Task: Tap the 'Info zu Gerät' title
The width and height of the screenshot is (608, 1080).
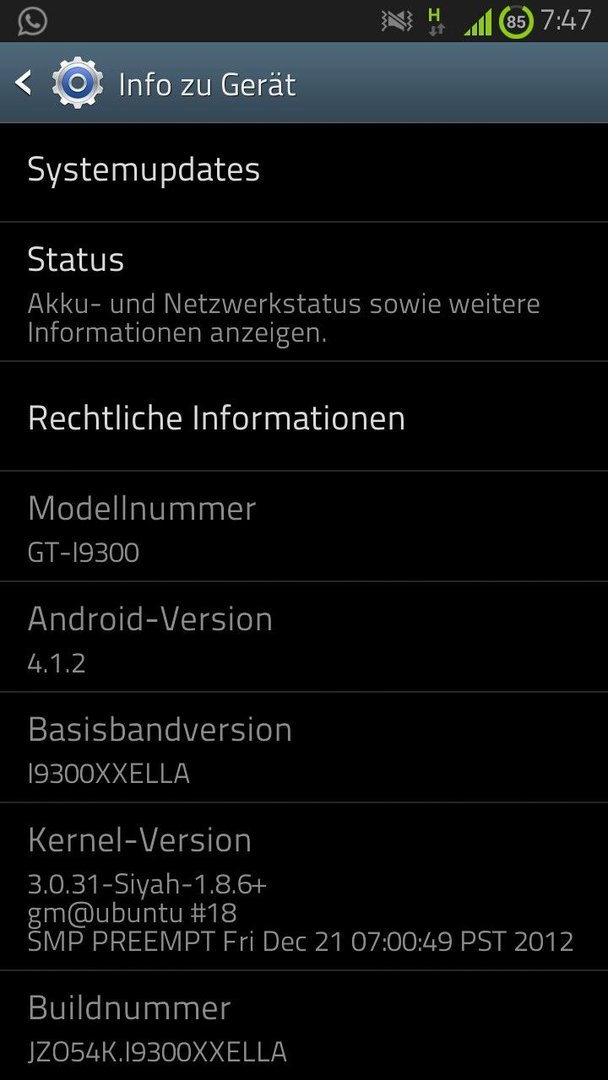Action: point(207,85)
